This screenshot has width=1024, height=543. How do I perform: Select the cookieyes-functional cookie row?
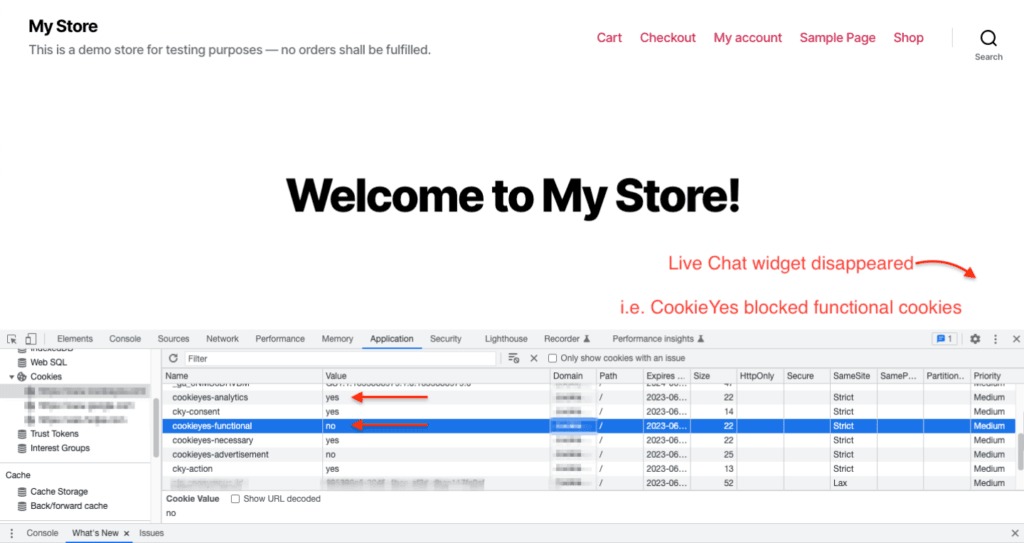tap(588, 426)
